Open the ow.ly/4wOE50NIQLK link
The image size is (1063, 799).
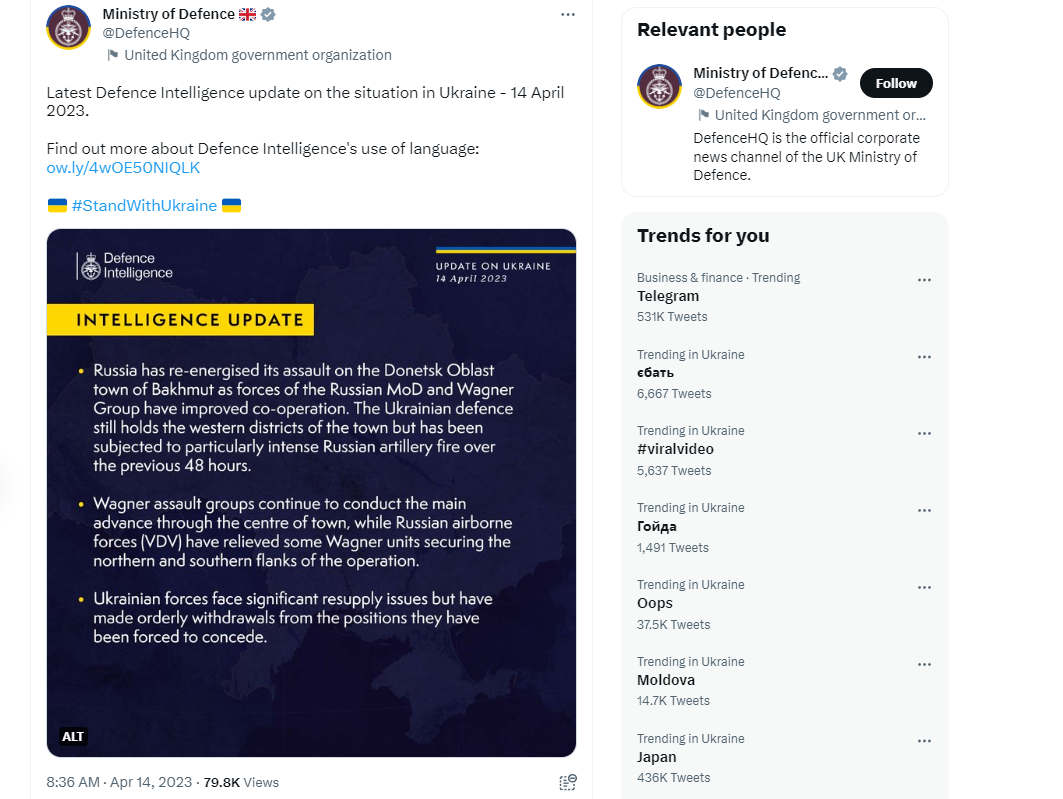pyautogui.click(x=123, y=167)
